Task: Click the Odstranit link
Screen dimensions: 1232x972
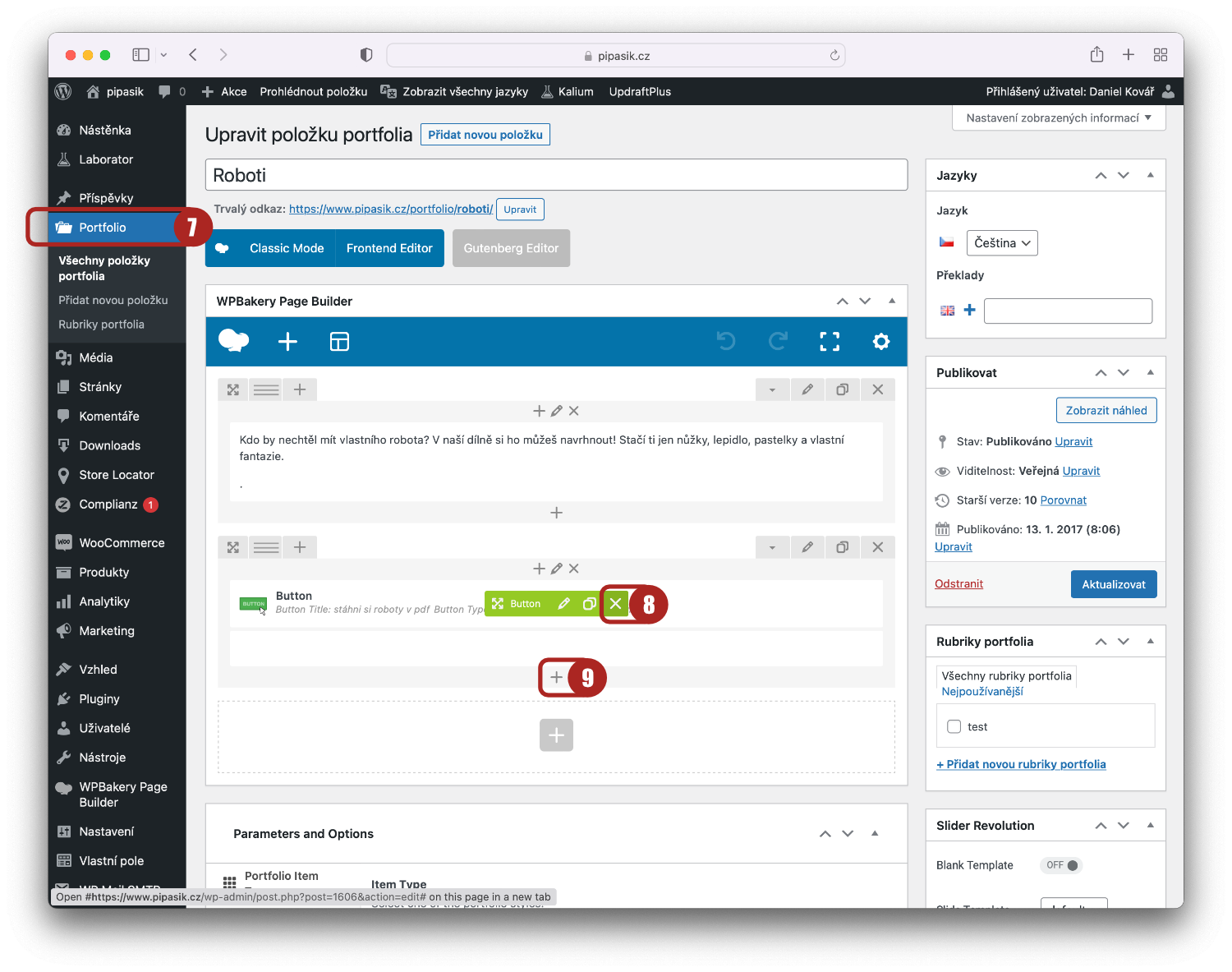Action: point(958,584)
